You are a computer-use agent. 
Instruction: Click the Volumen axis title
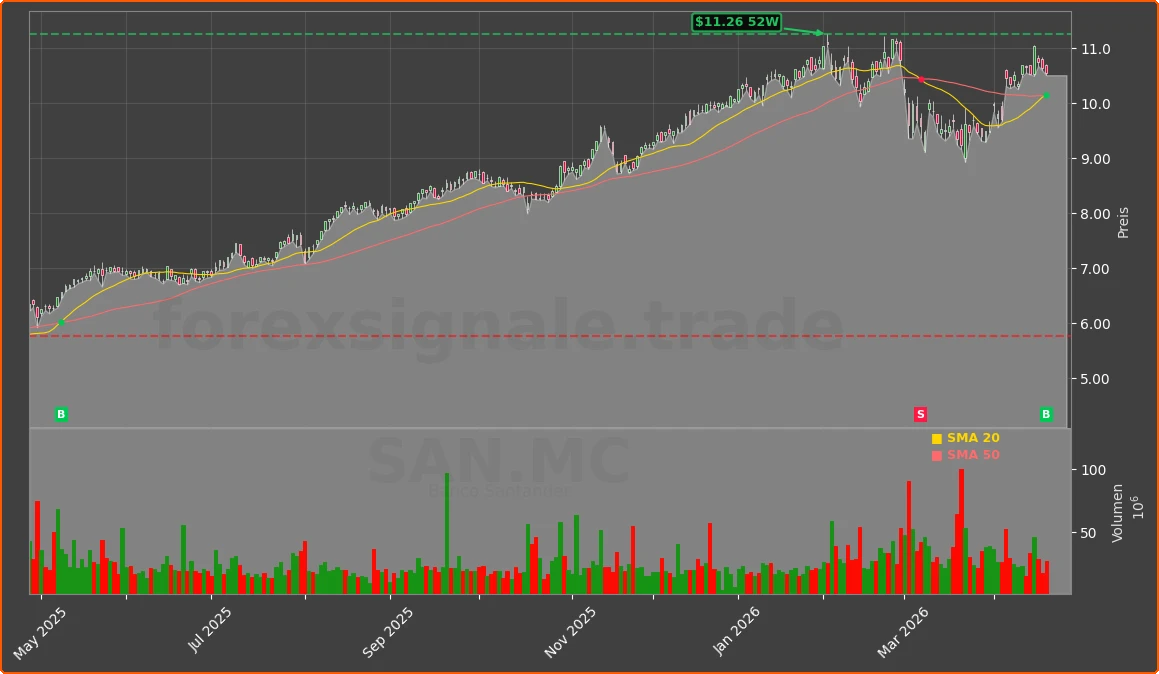tap(1117, 513)
